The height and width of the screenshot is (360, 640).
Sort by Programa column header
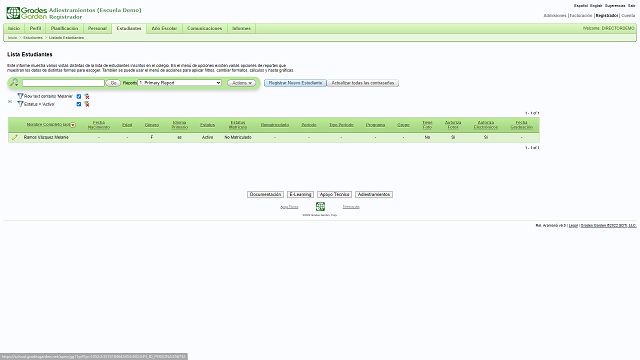pyautogui.click(x=375, y=125)
